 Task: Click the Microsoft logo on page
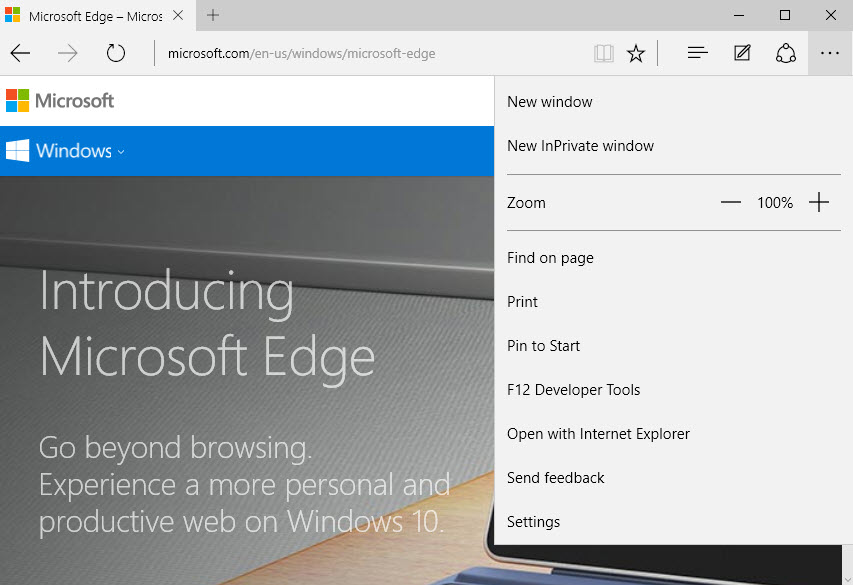pos(60,101)
